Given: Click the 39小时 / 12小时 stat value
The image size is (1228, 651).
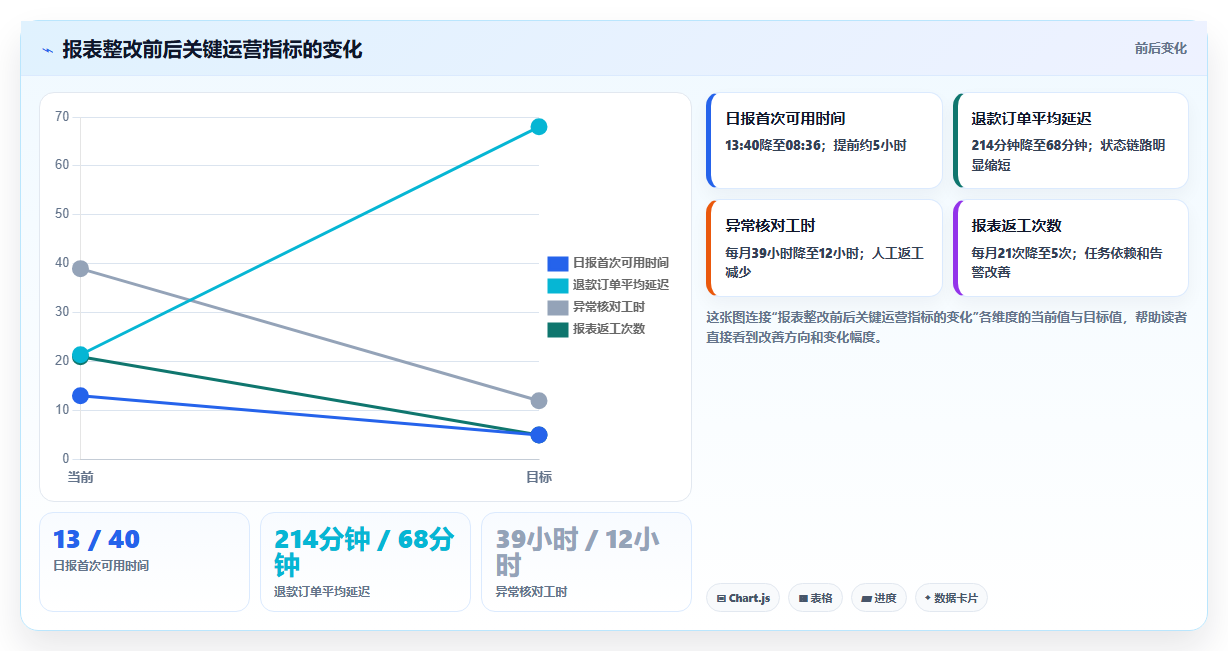Looking at the screenshot, I should tap(577, 552).
